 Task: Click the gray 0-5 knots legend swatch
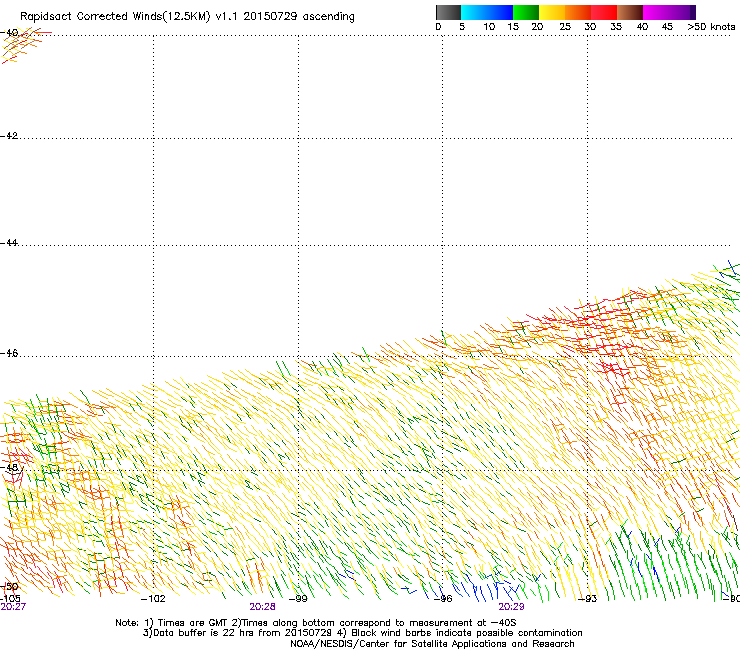click(448, 12)
